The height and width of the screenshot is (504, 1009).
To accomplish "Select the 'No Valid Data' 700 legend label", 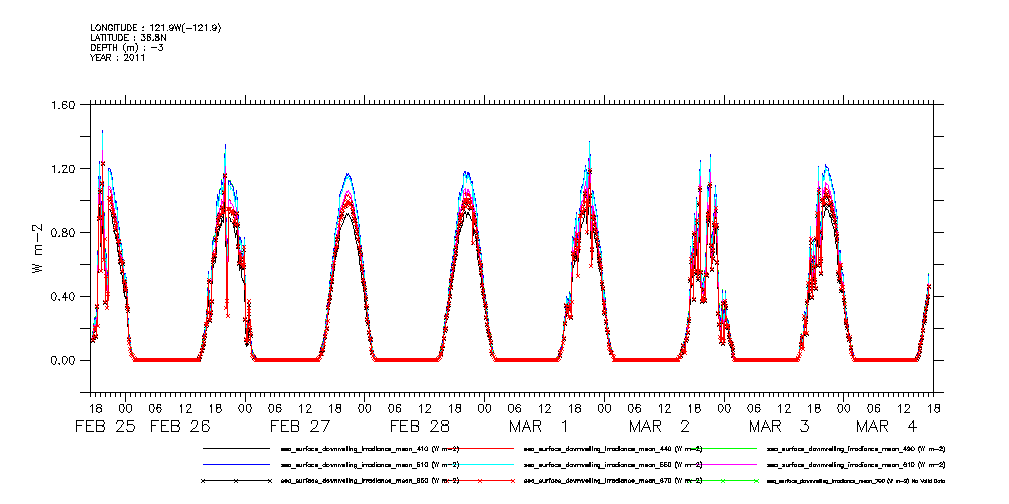I will click(x=856, y=481).
